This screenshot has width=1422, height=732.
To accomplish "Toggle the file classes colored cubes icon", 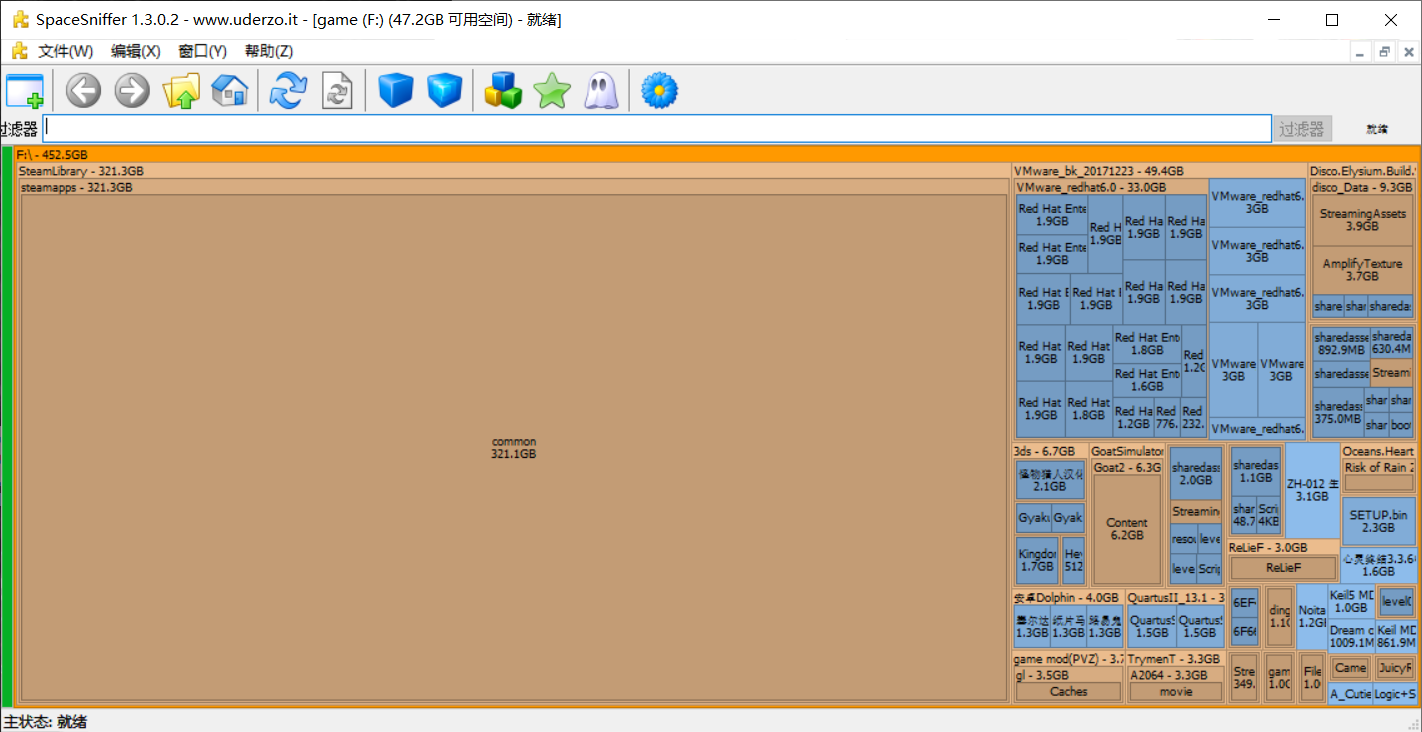I will click(x=503, y=91).
